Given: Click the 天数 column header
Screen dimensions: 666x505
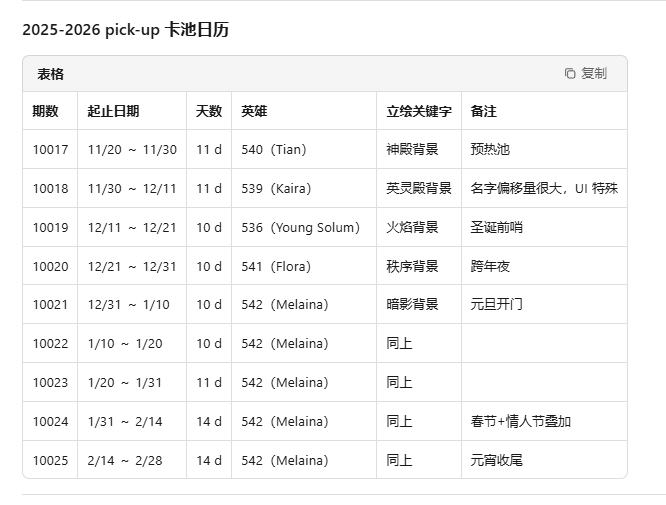Looking at the screenshot, I should (x=208, y=111).
